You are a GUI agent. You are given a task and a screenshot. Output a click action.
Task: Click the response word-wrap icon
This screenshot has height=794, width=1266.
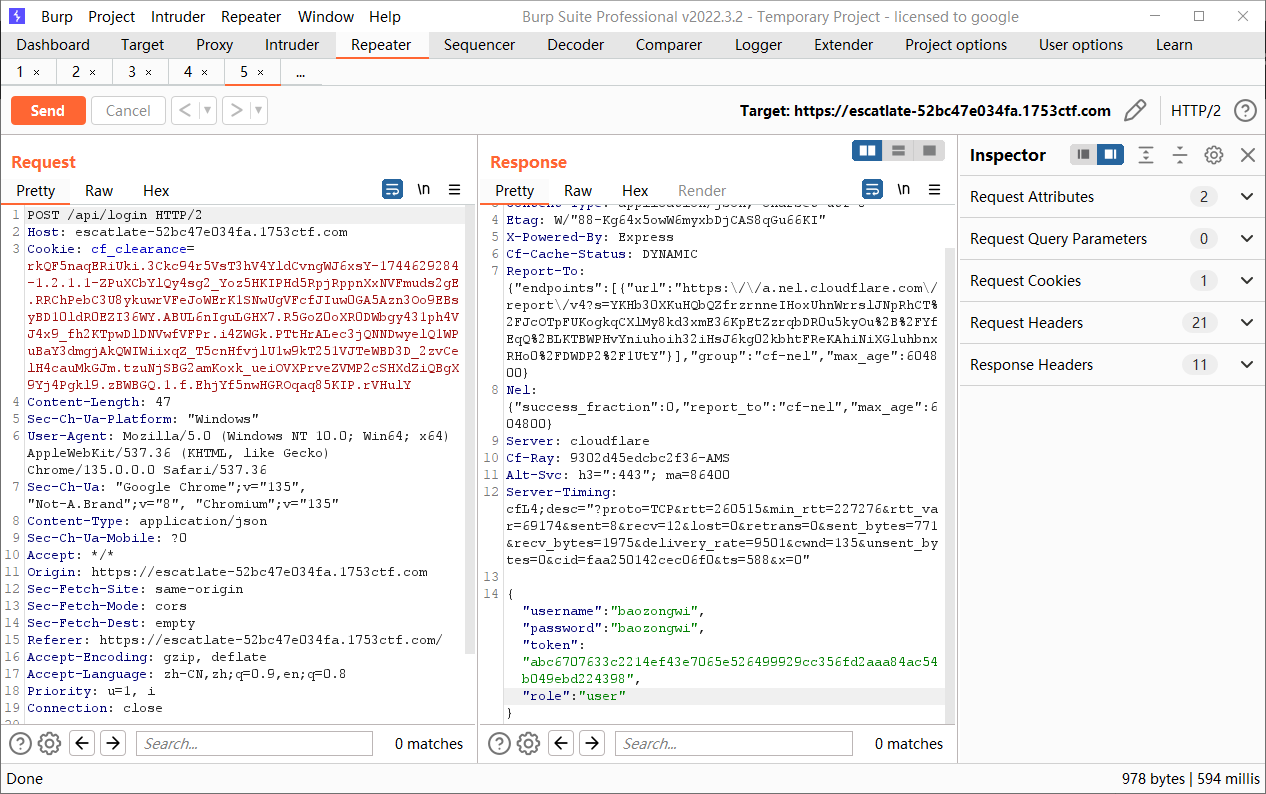click(872, 190)
